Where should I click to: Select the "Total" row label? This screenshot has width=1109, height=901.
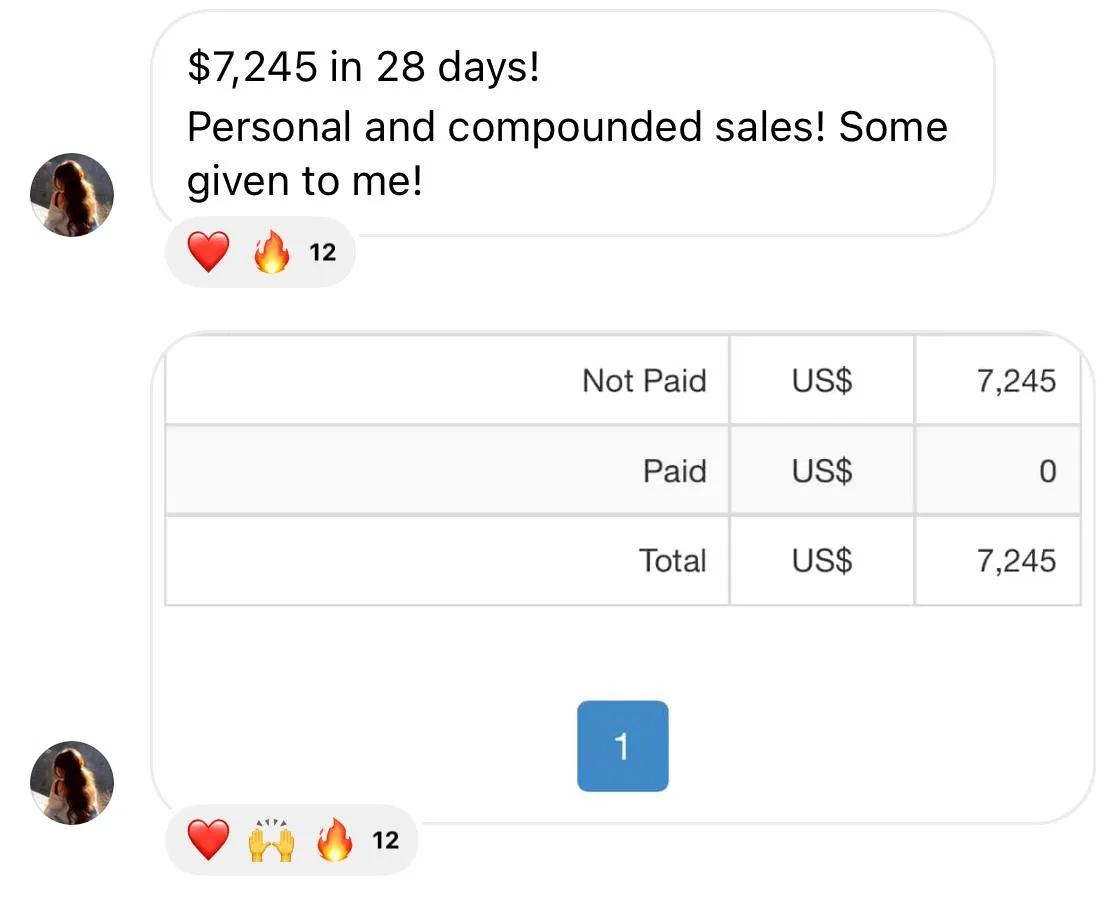pos(672,561)
